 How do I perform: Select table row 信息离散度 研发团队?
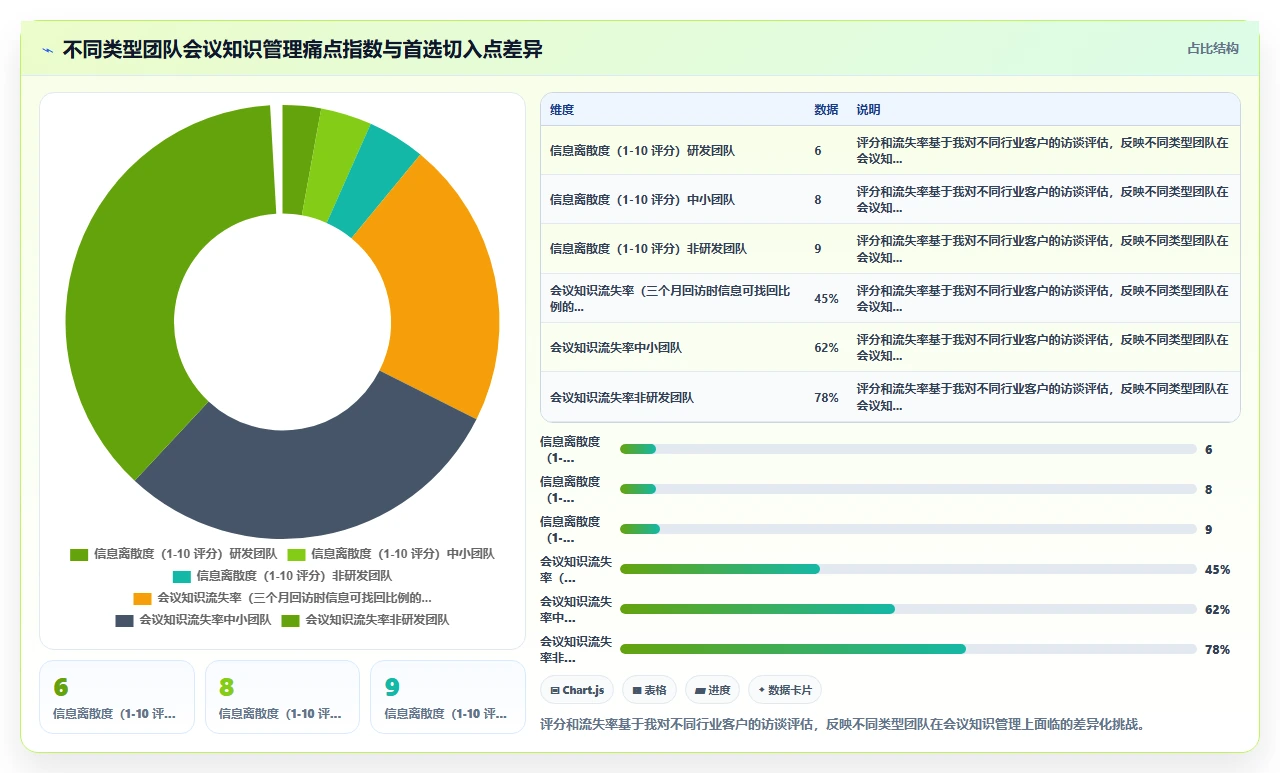pyautogui.click(x=890, y=150)
